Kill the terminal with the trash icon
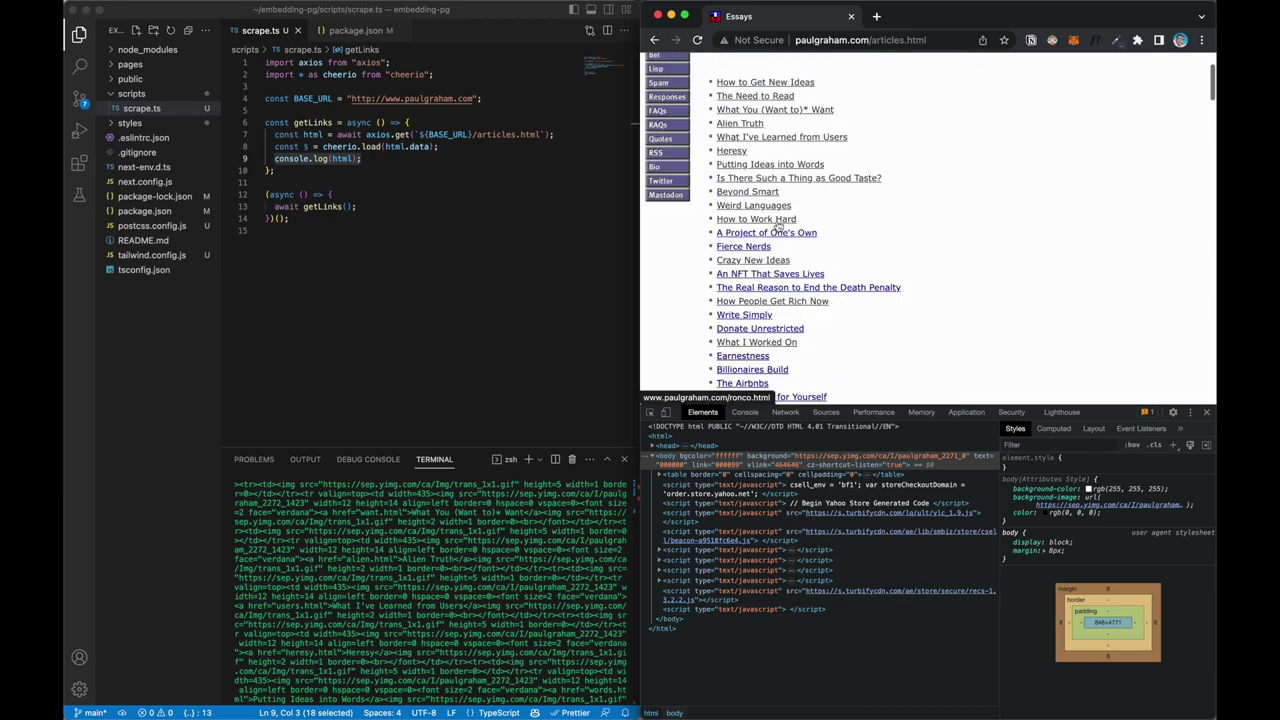This screenshot has width=1280, height=720. coord(572,459)
